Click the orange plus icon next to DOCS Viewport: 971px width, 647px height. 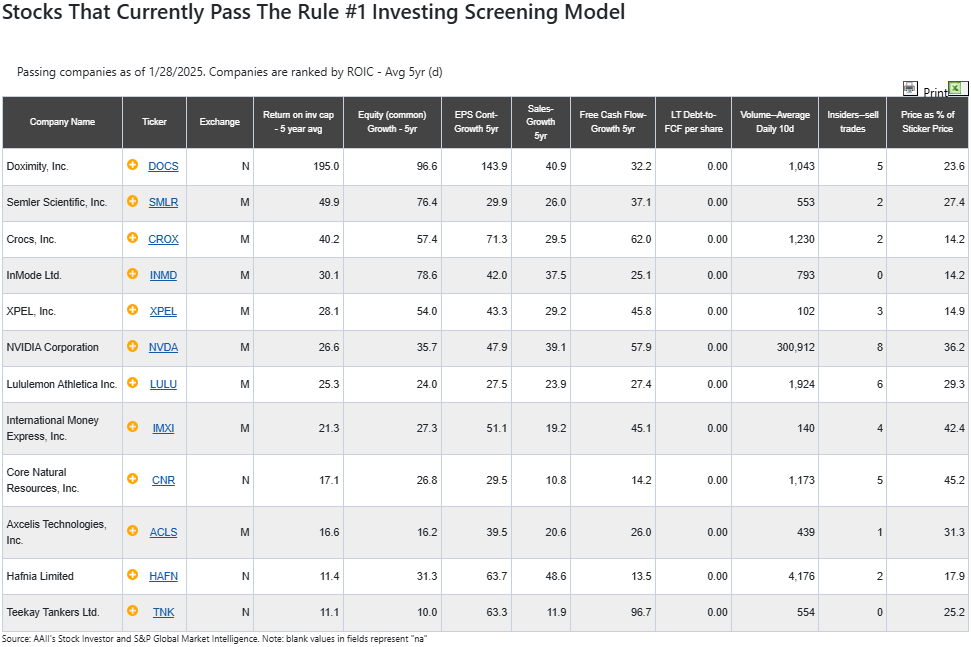(133, 165)
